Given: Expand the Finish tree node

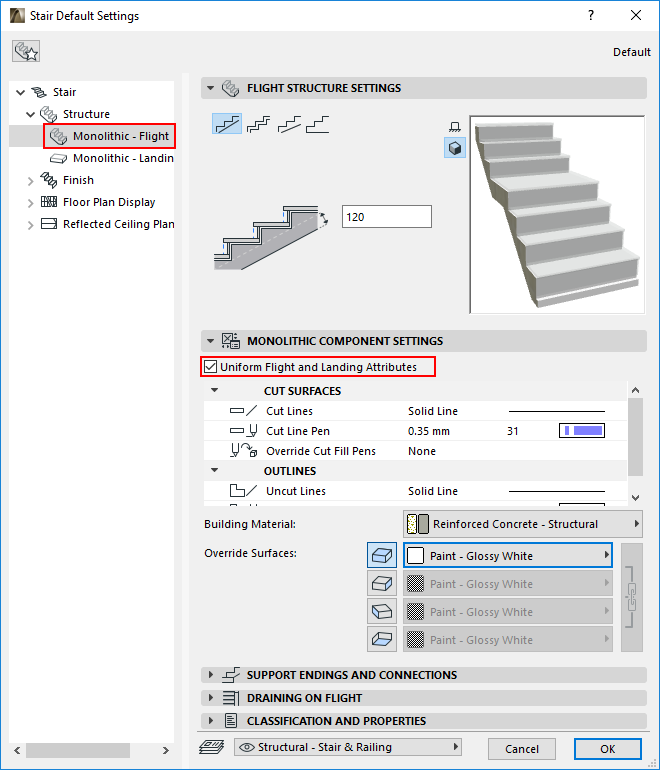Looking at the screenshot, I should point(30,180).
